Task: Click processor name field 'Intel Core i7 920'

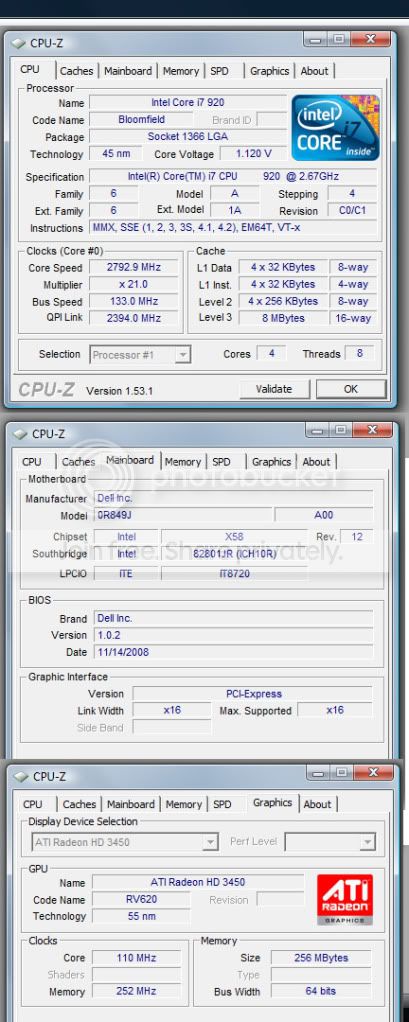Action: tap(188, 103)
